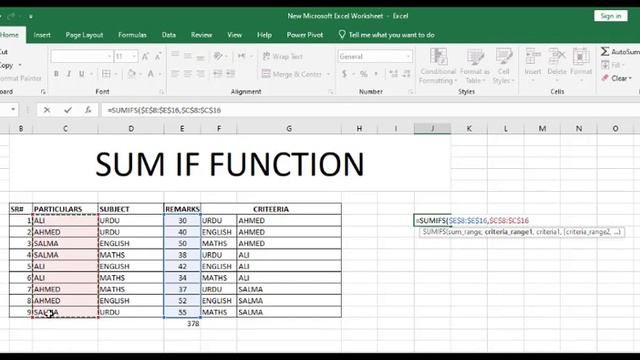Viewport: 640px width, 360px height.
Task: Toggle Bold formatting
Action: pos(56,74)
